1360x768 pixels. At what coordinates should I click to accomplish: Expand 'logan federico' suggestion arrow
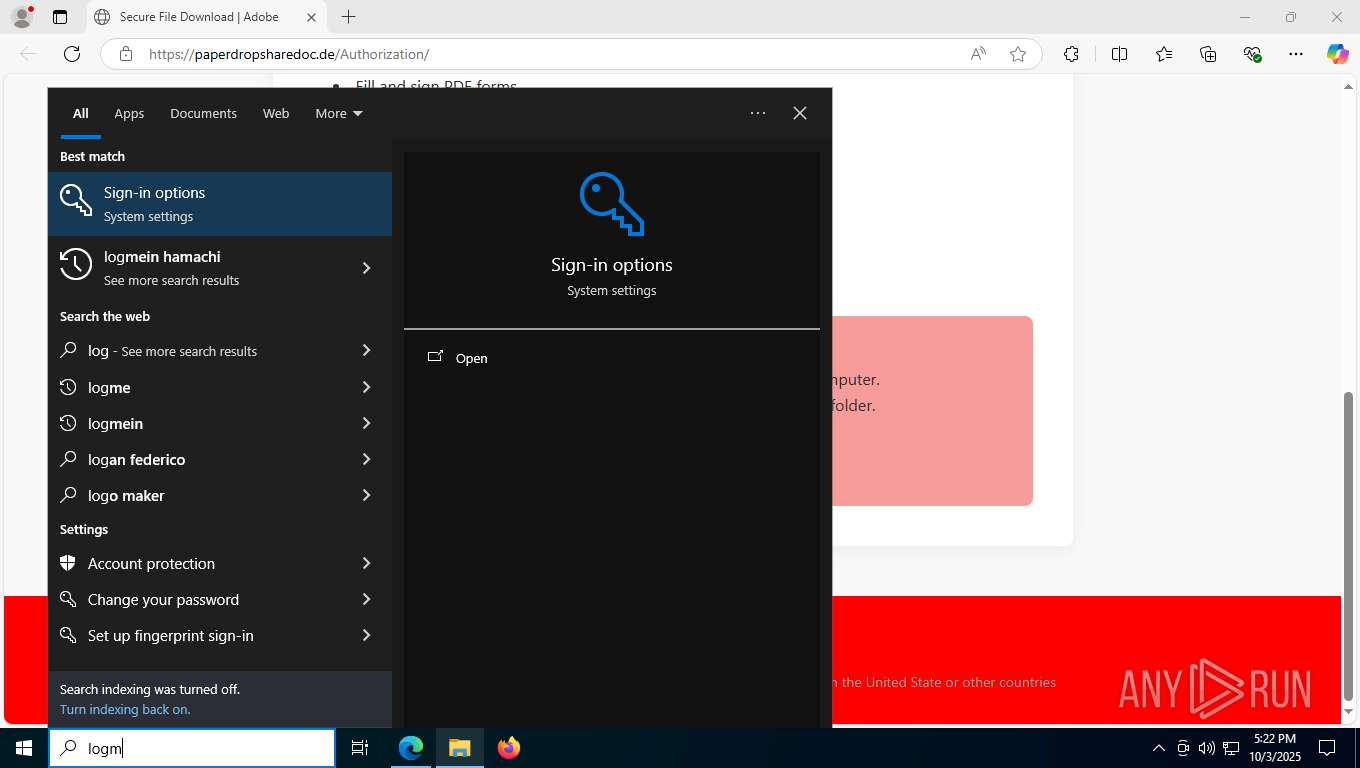point(366,459)
